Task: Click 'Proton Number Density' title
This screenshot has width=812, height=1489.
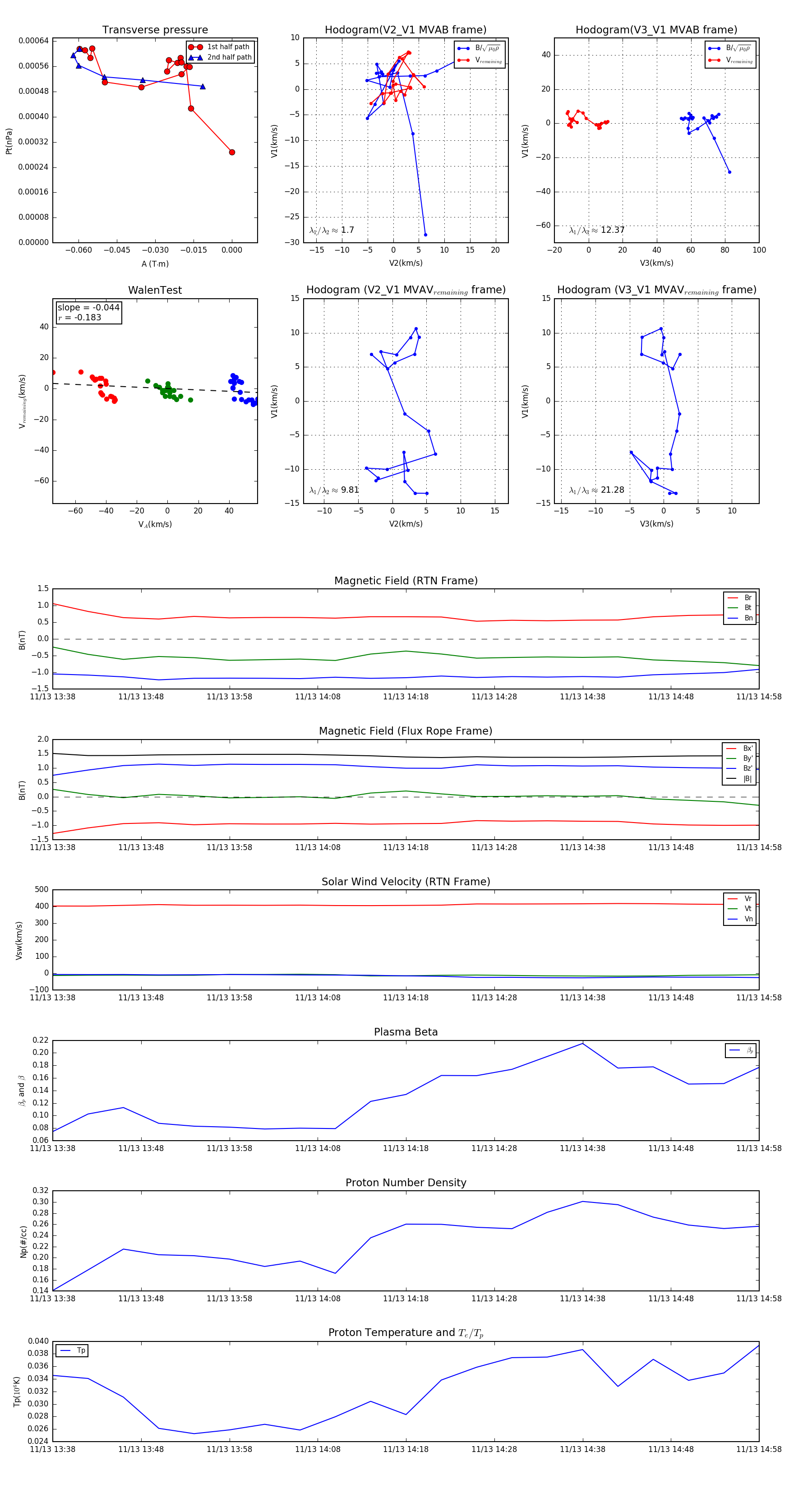Action: (x=406, y=1183)
